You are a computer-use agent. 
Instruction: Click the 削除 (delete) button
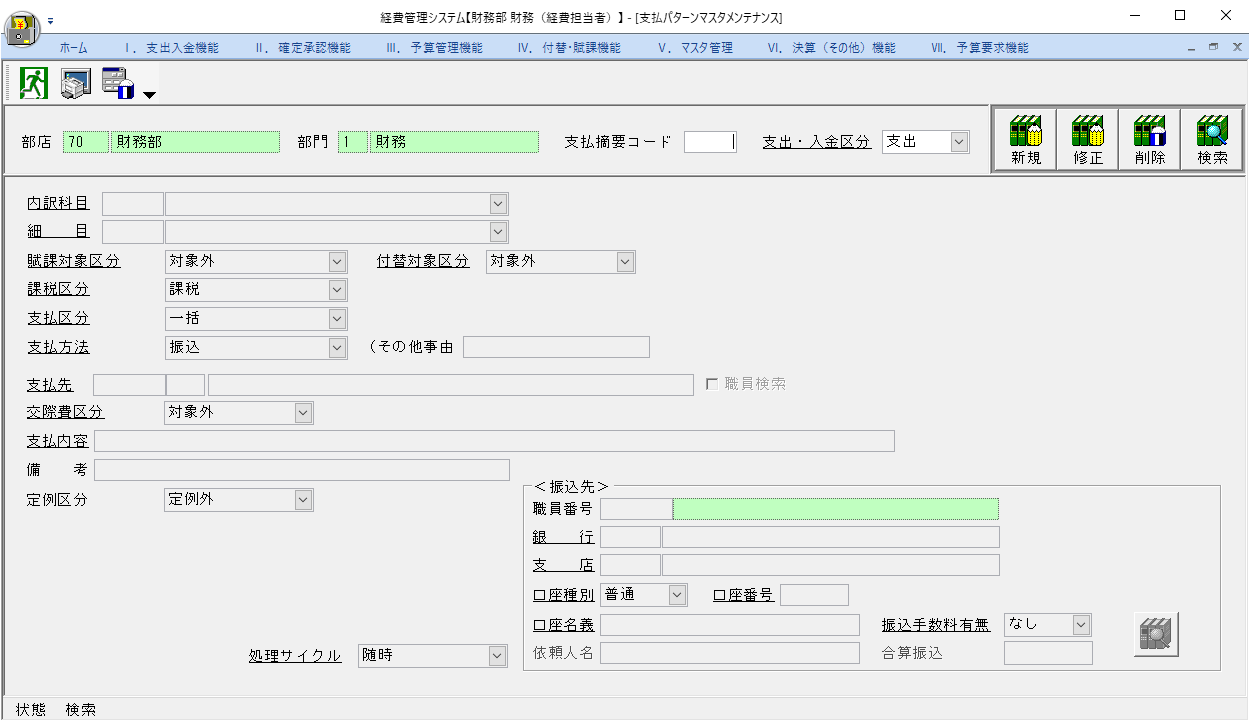[1150, 141]
